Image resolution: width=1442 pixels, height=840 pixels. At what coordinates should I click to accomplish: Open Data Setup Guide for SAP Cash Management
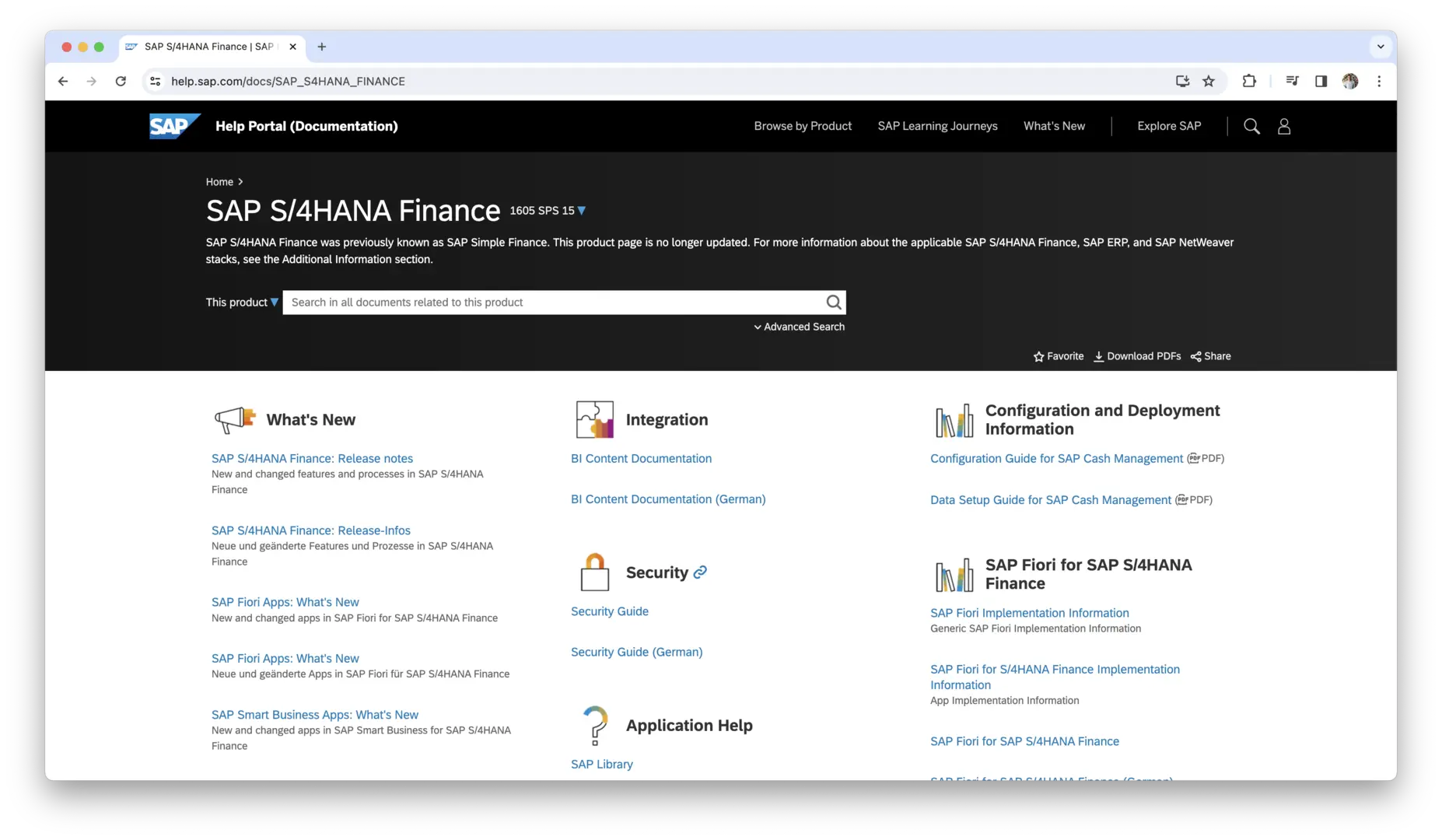click(x=1051, y=500)
